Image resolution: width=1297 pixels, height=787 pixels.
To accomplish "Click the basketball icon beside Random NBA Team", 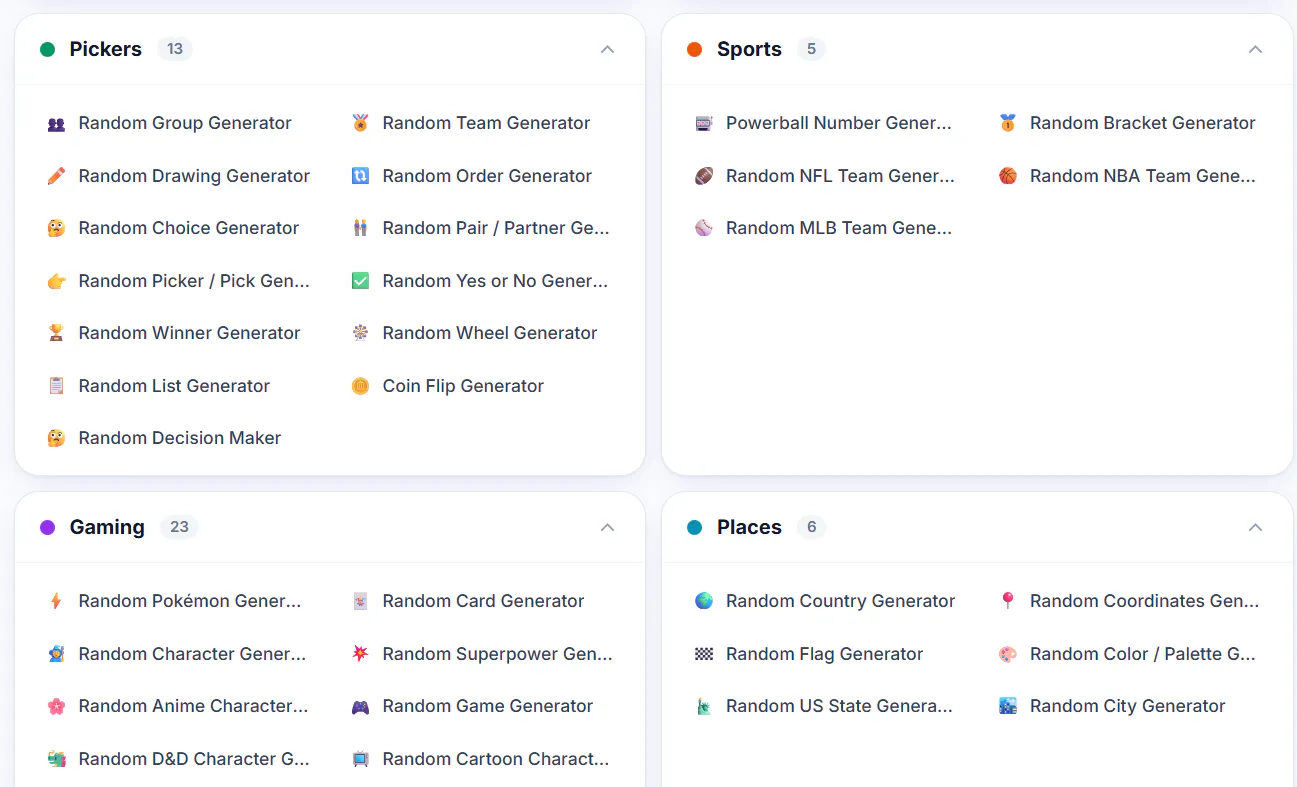I will 1008,176.
